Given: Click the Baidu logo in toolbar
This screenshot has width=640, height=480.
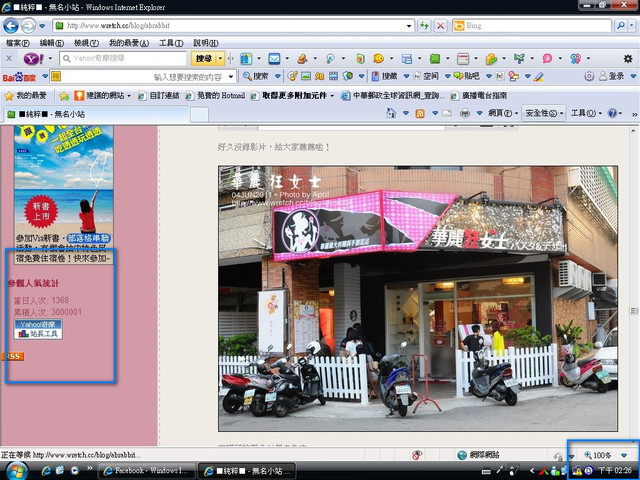Looking at the screenshot, I should (19, 77).
